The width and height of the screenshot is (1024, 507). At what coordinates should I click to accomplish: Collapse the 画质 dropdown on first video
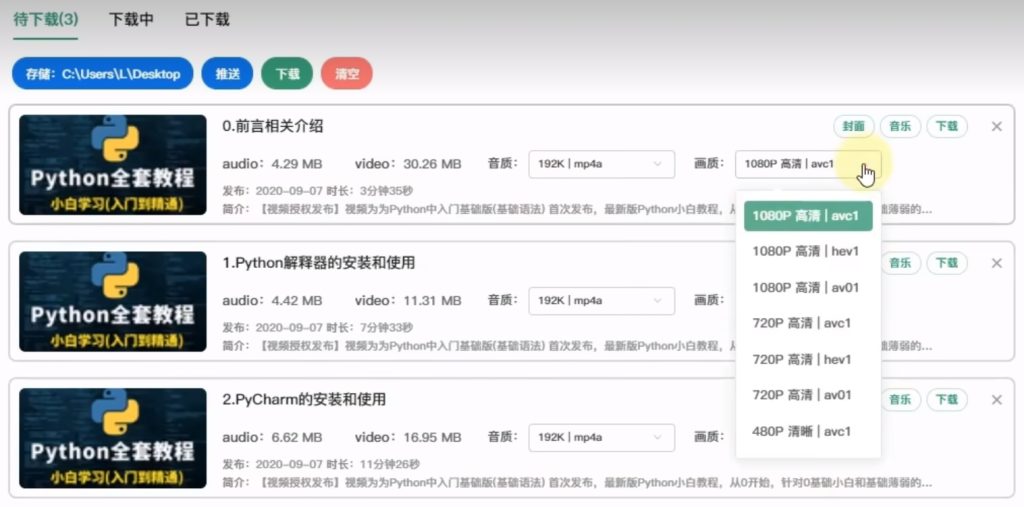point(807,163)
